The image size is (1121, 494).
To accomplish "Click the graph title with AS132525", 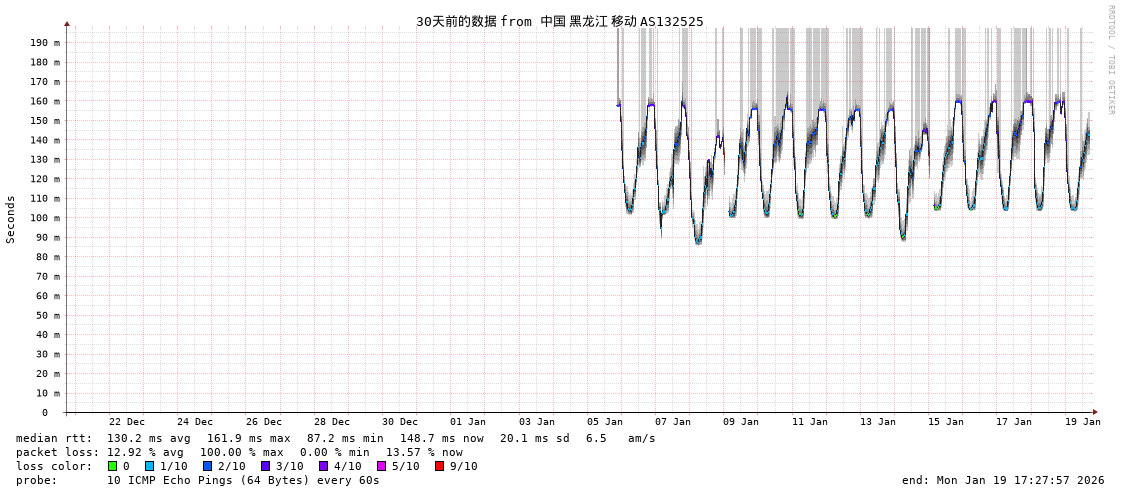I will click(x=559, y=21).
